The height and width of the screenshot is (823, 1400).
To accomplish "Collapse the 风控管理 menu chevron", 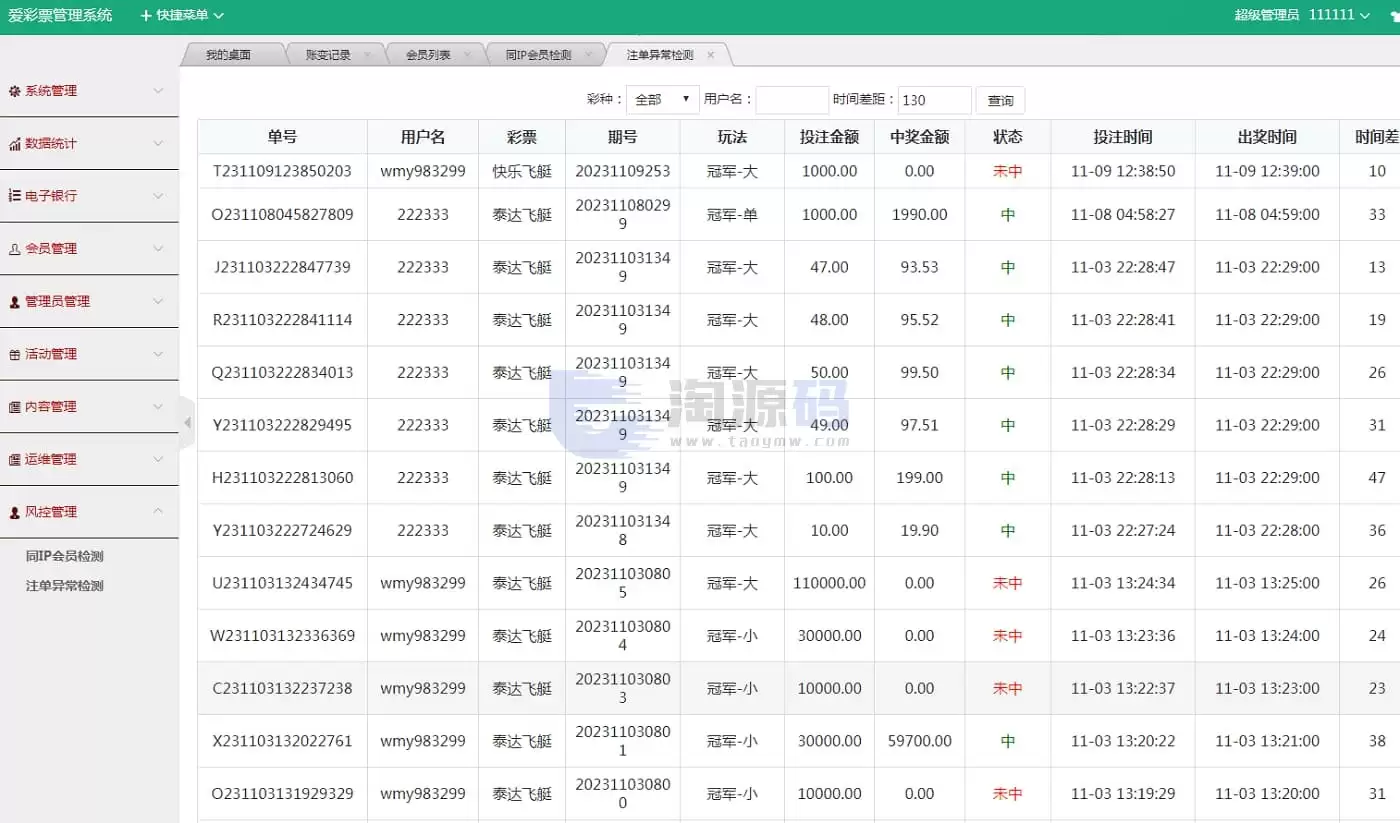I will (x=158, y=512).
